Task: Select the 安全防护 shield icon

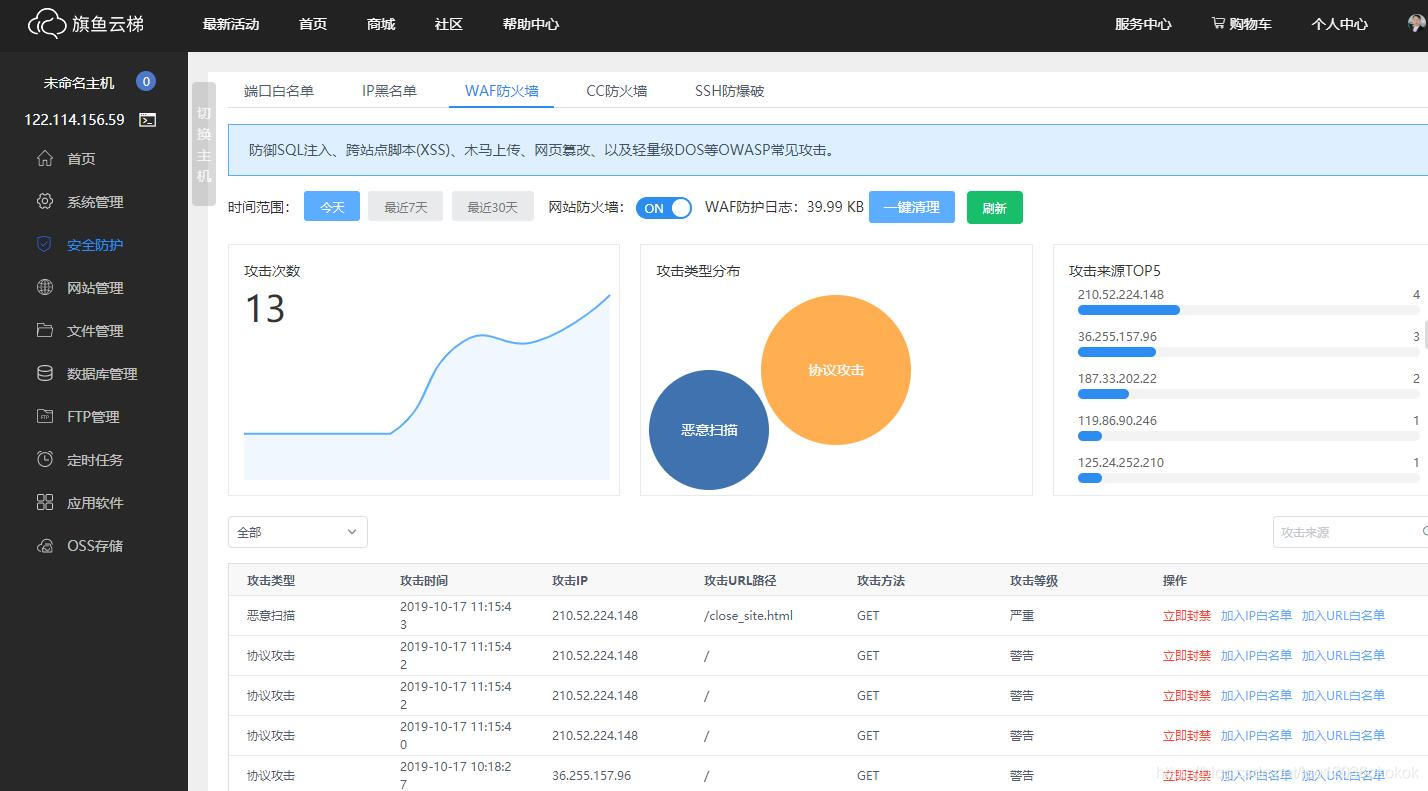Action: [x=45, y=244]
